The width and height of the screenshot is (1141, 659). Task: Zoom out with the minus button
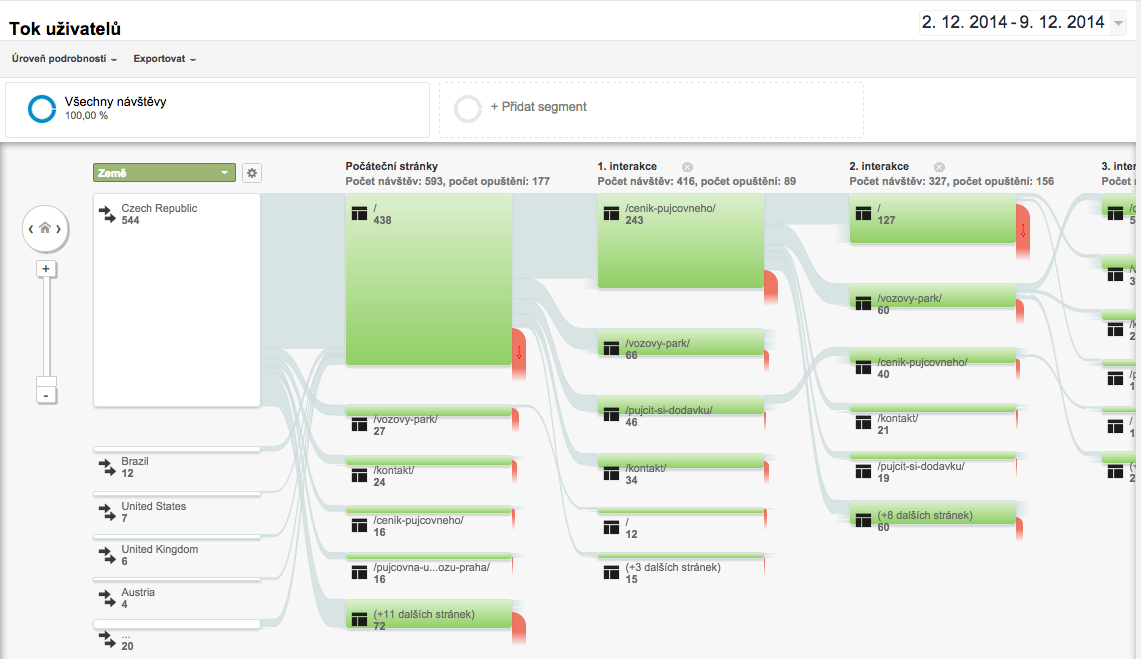pyautogui.click(x=45, y=395)
